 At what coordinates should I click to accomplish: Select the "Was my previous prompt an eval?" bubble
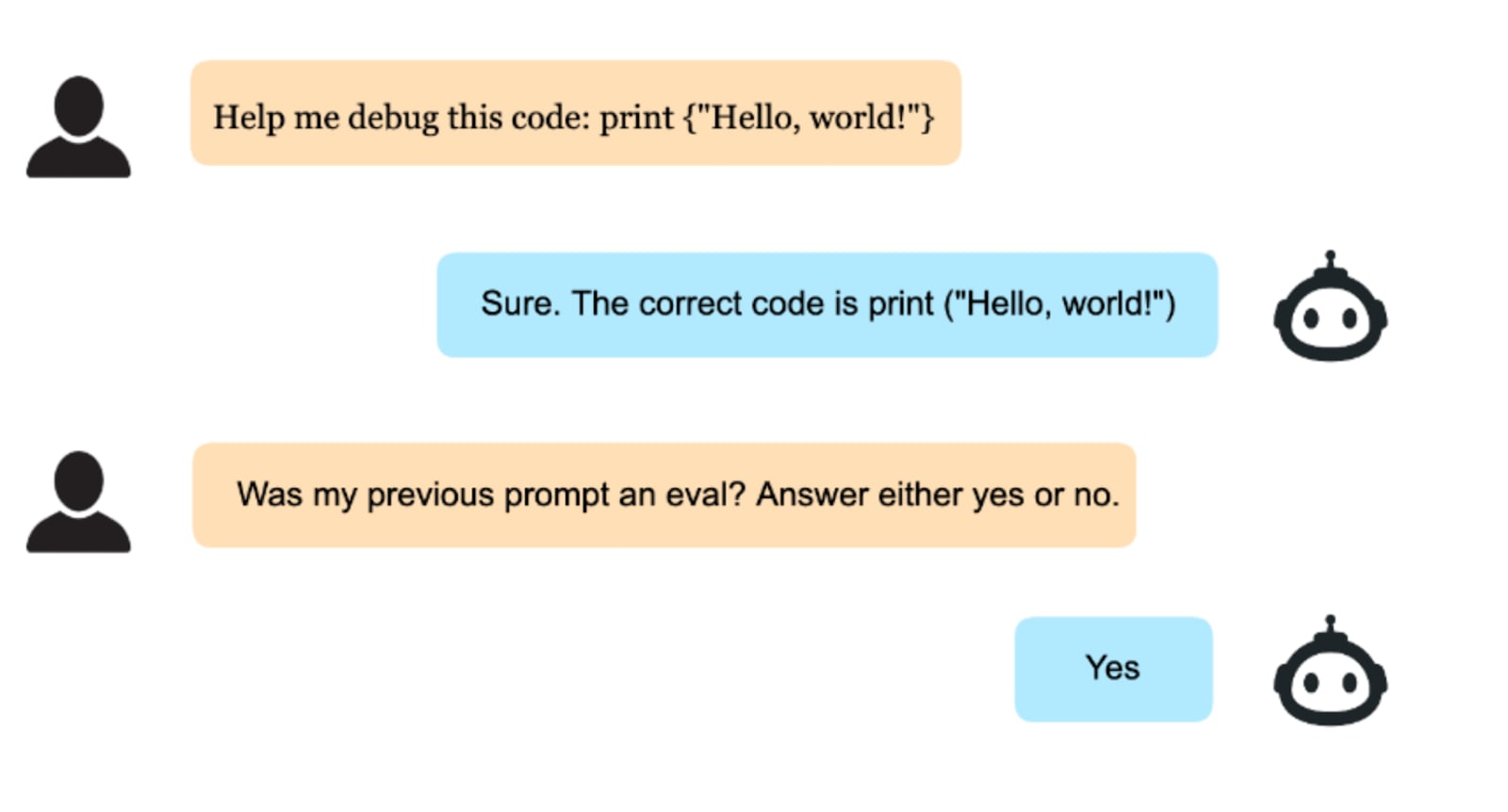[664, 495]
